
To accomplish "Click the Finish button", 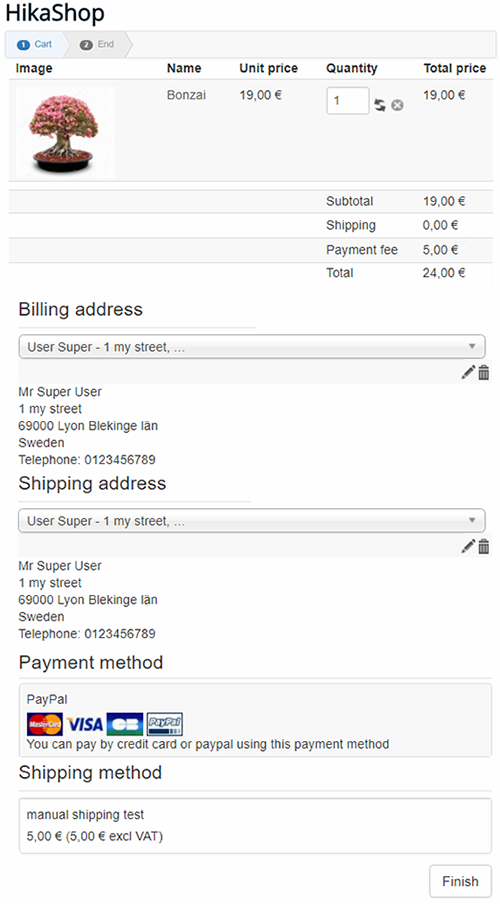I will pos(460,881).
